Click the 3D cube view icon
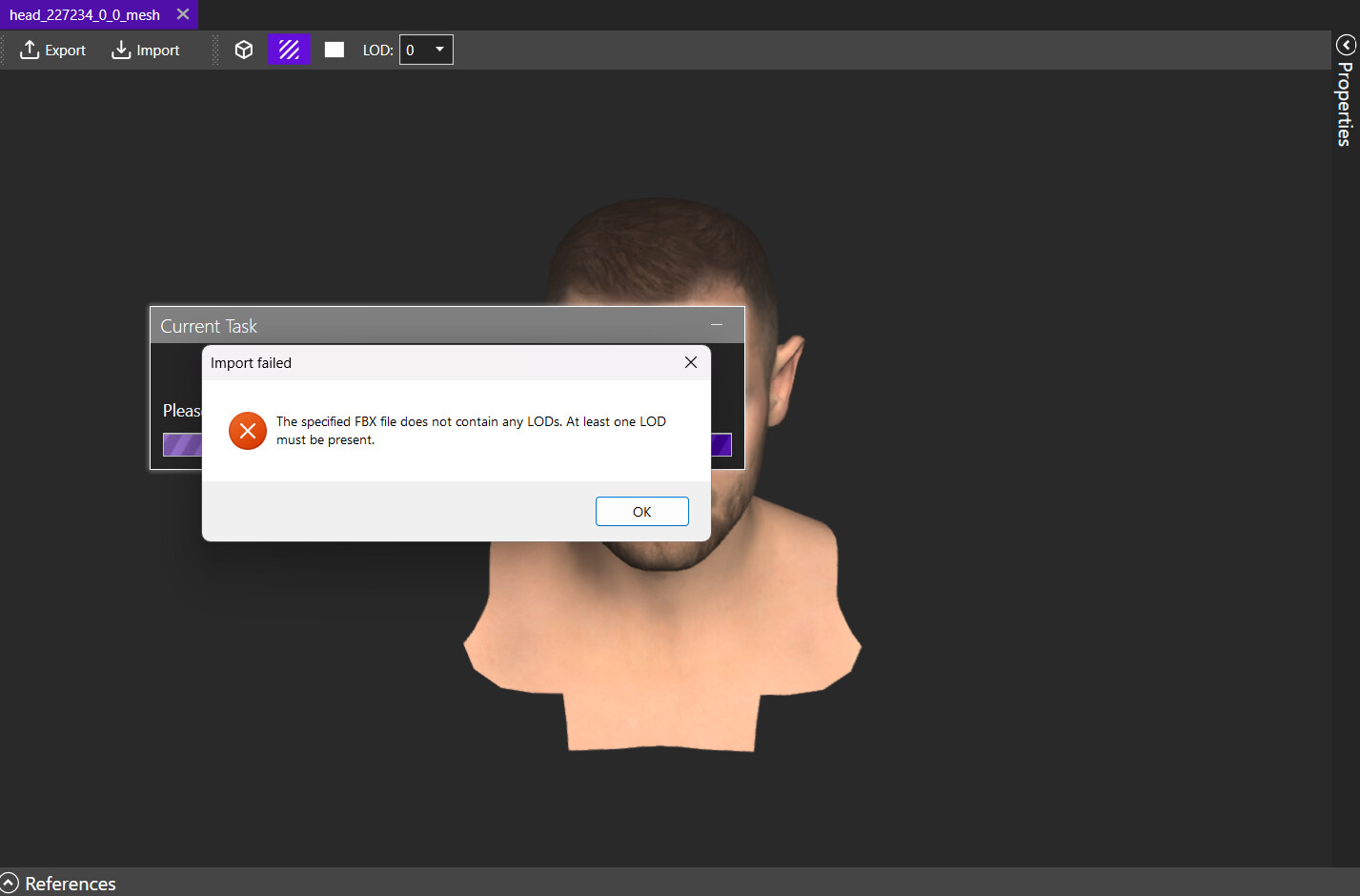This screenshot has height=896, width=1360. tap(244, 51)
